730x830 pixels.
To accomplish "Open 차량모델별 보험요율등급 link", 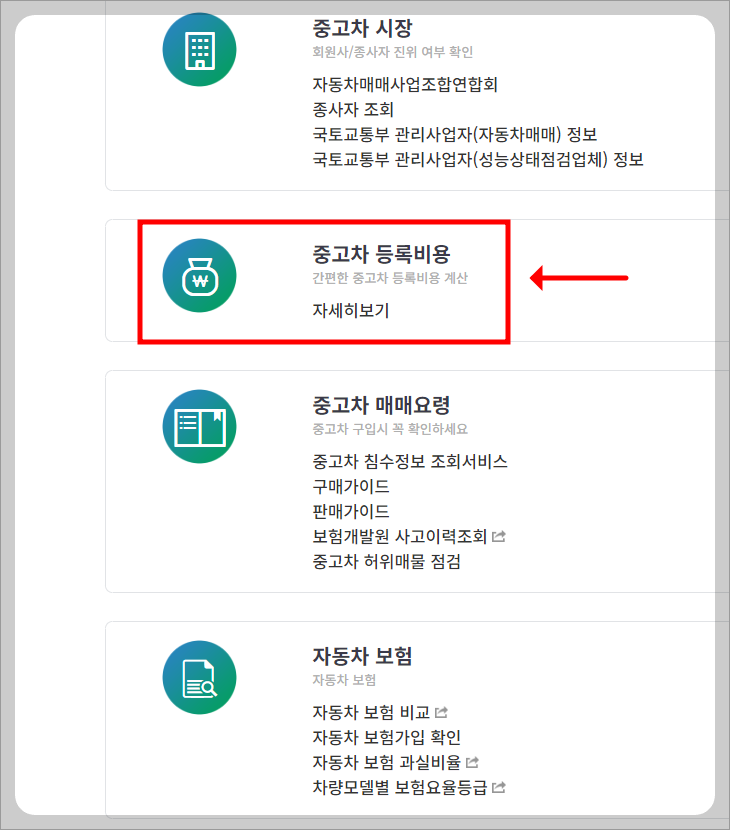I will (x=400, y=787).
